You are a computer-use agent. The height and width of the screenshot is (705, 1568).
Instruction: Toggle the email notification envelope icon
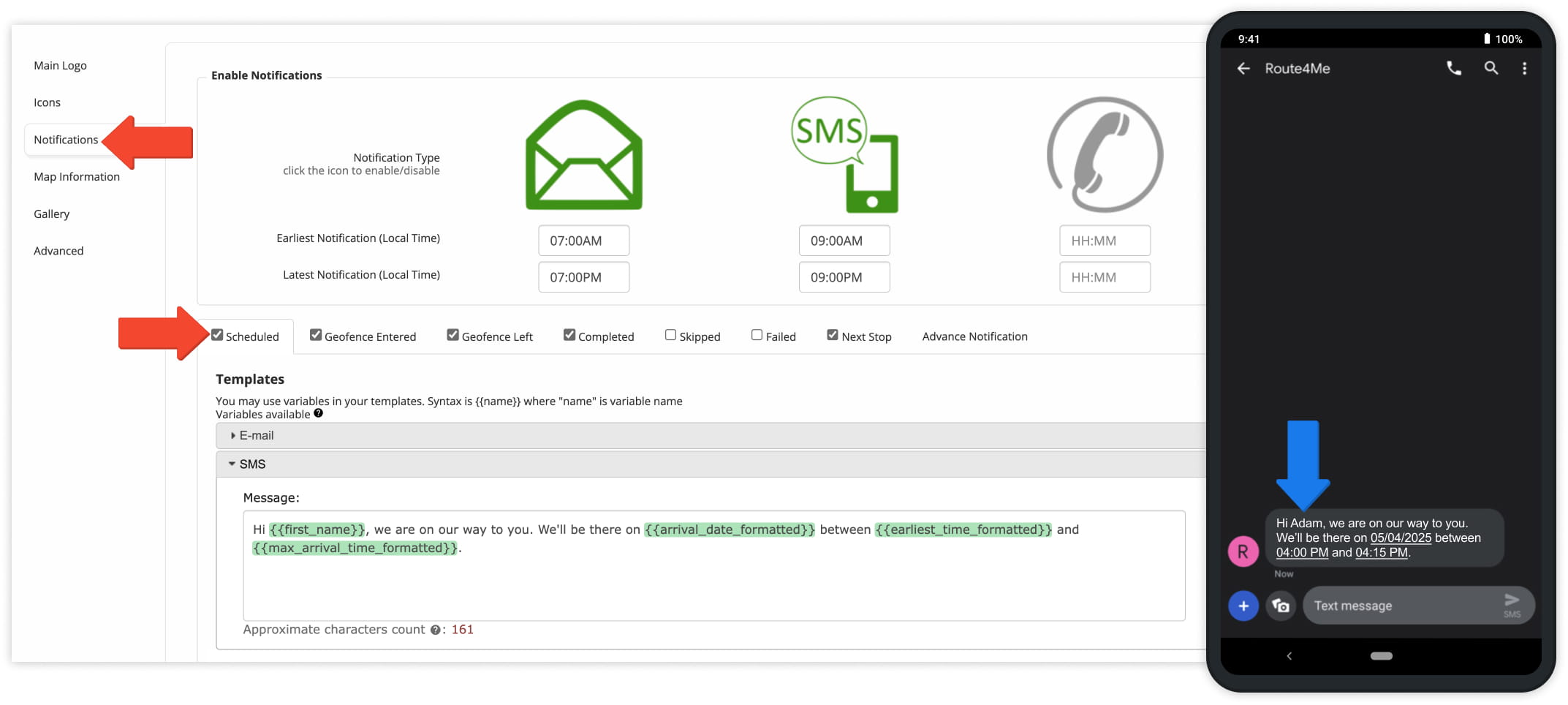point(583,155)
